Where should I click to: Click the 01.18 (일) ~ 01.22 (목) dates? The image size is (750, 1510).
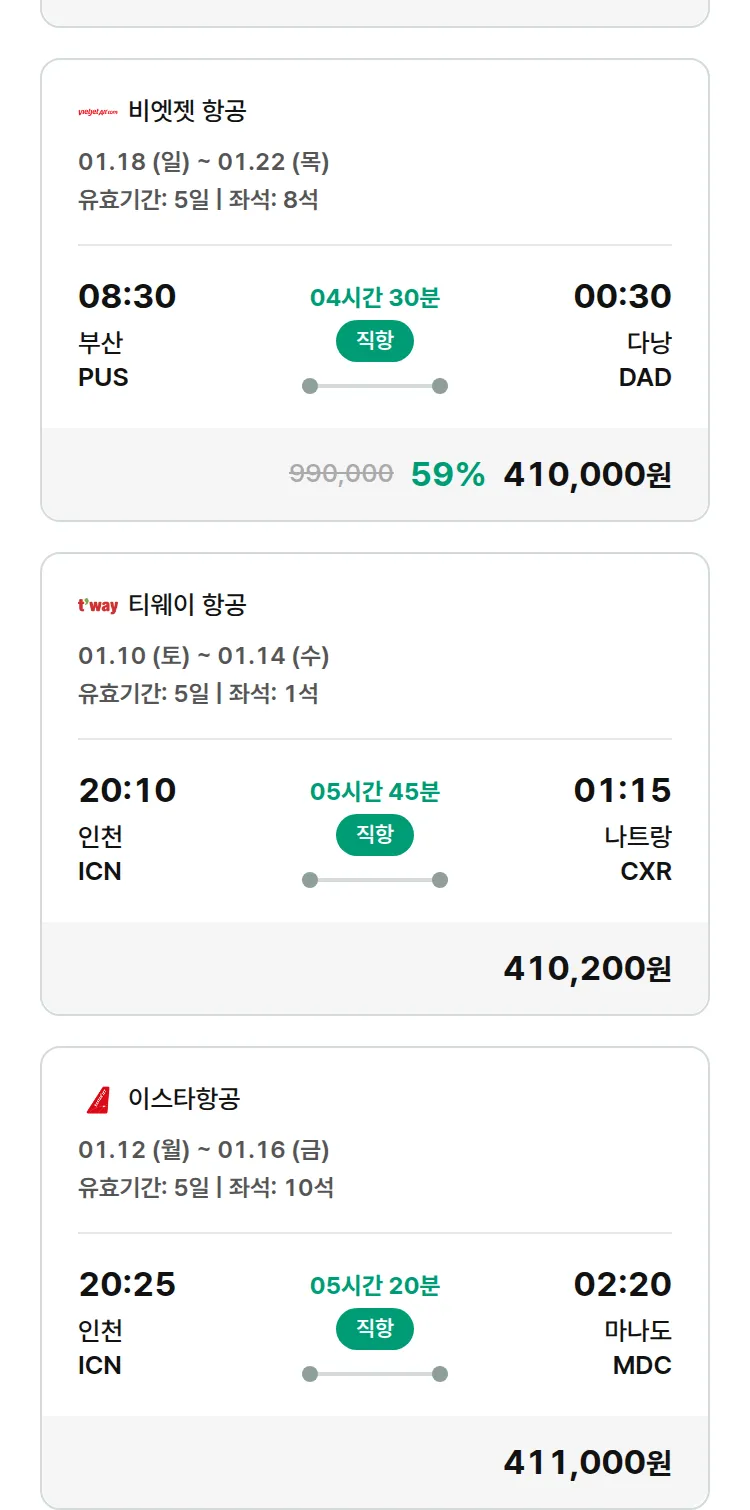(x=204, y=162)
